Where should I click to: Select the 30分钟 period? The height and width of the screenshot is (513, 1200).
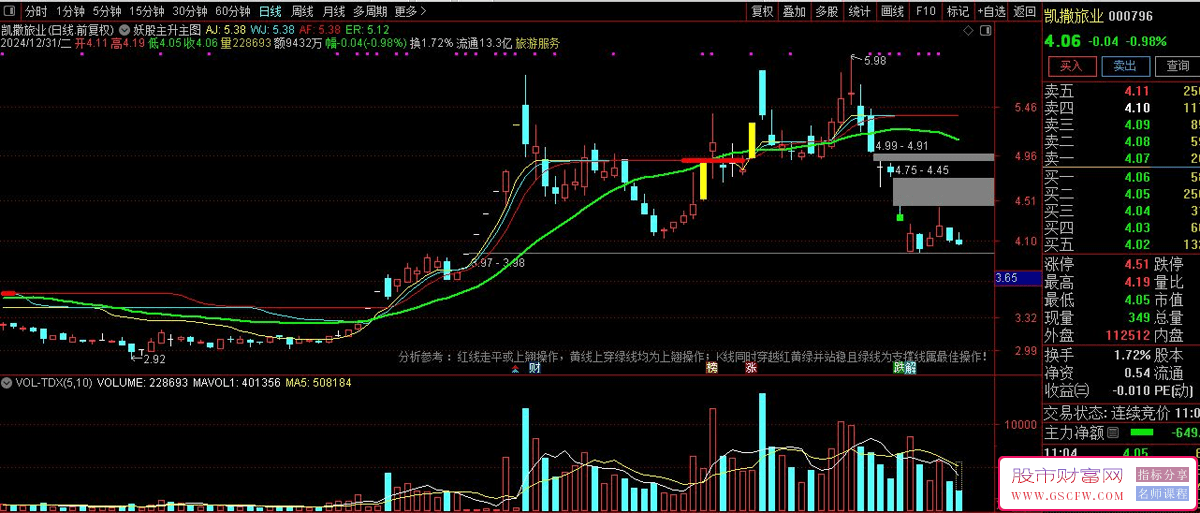(x=190, y=12)
